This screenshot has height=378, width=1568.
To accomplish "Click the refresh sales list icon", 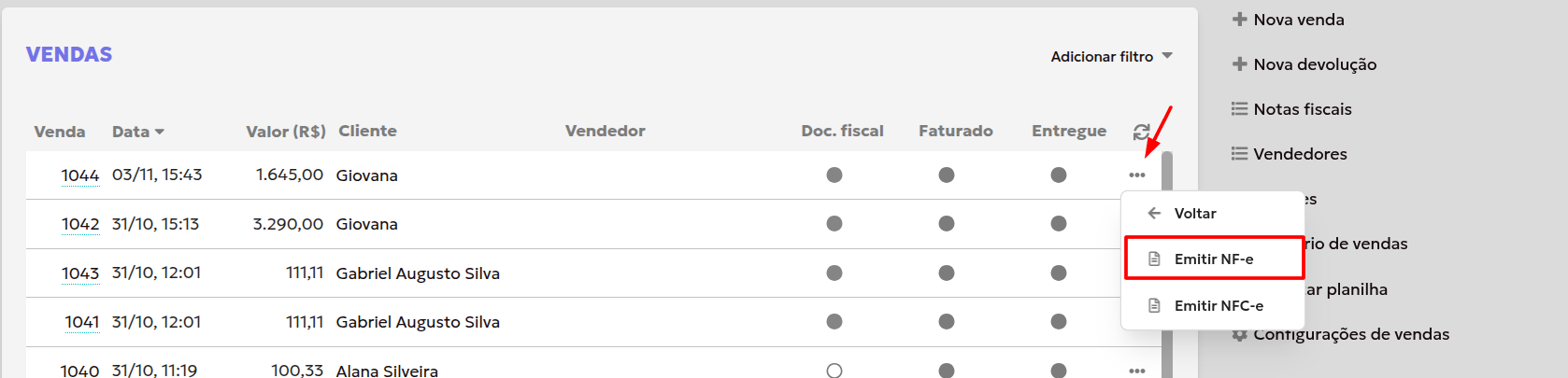I will pyautogui.click(x=1141, y=132).
